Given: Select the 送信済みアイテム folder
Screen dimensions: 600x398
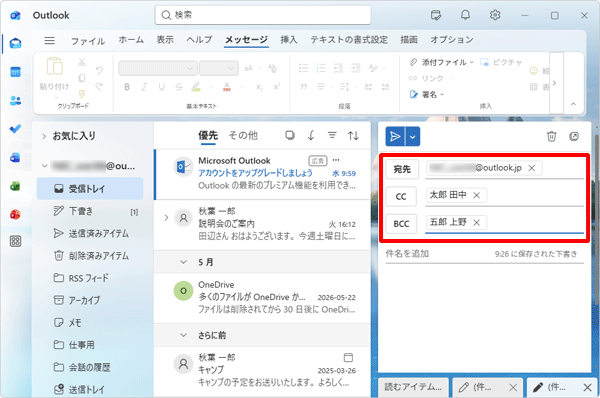Looking at the screenshot, I should pyautogui.click(x=90, y=233).
